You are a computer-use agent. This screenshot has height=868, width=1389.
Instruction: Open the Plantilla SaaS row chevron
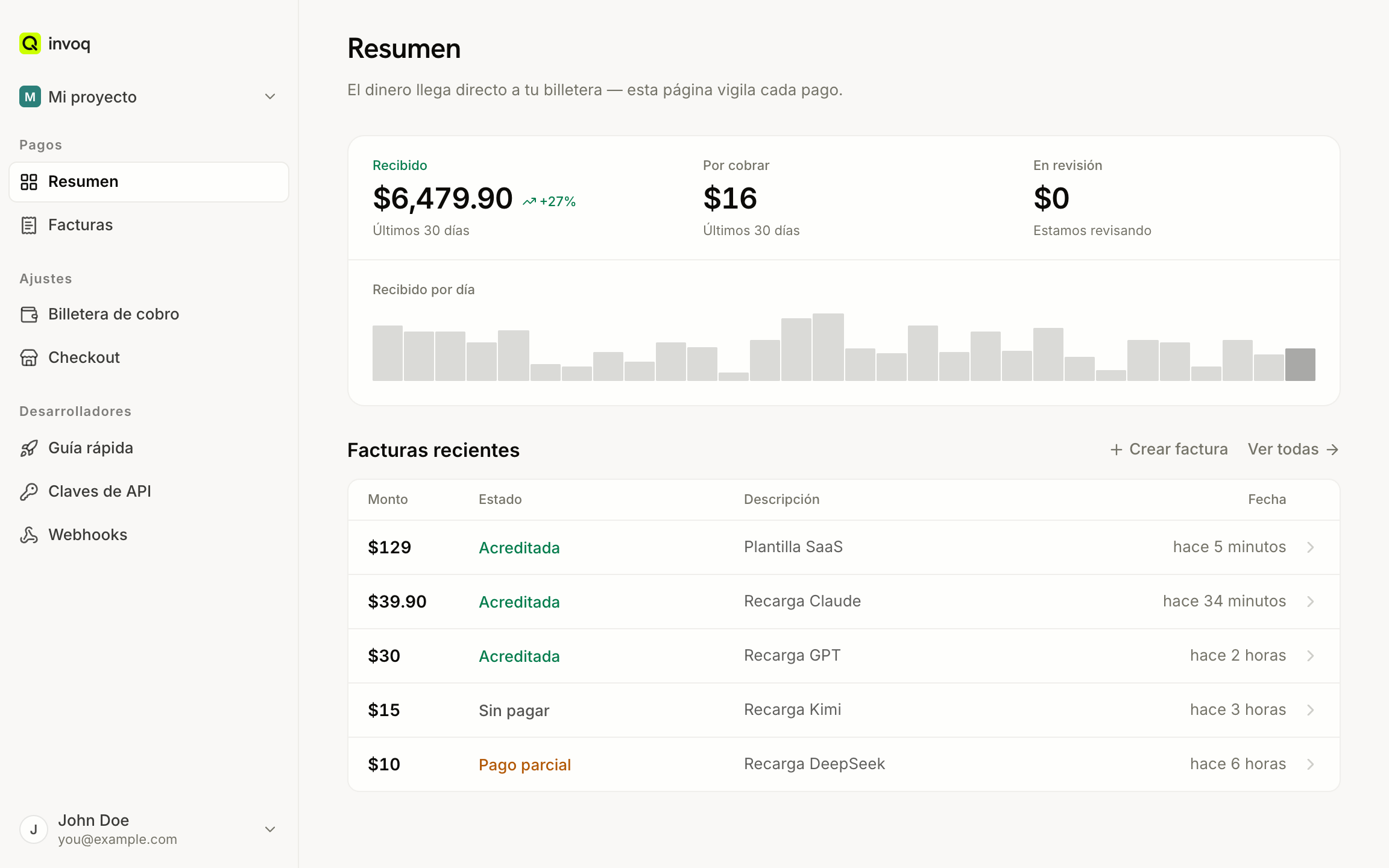[x=1311, y=547]
